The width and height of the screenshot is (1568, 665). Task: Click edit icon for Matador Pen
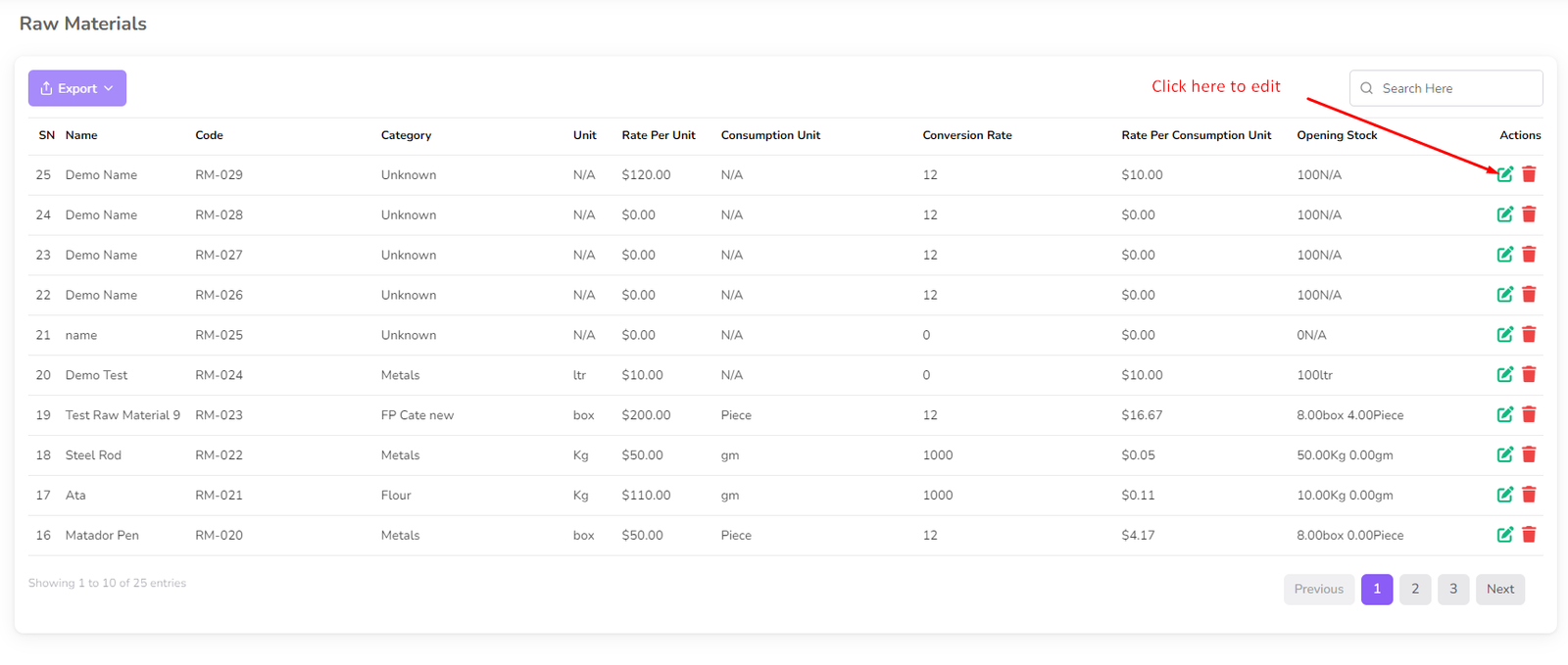pos(1504,535)
